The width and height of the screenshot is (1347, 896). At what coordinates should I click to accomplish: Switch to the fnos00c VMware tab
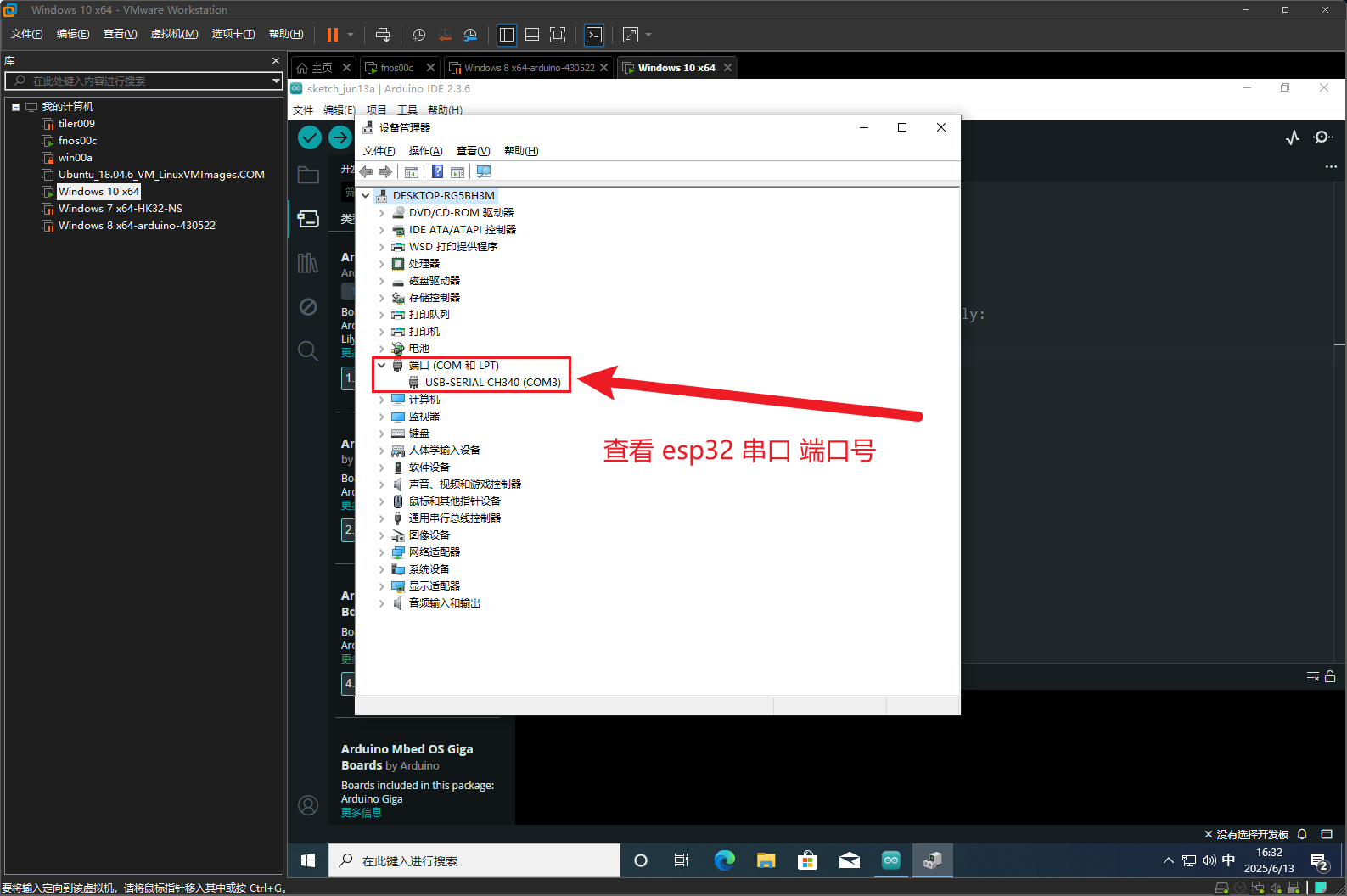tap(398, 68)
